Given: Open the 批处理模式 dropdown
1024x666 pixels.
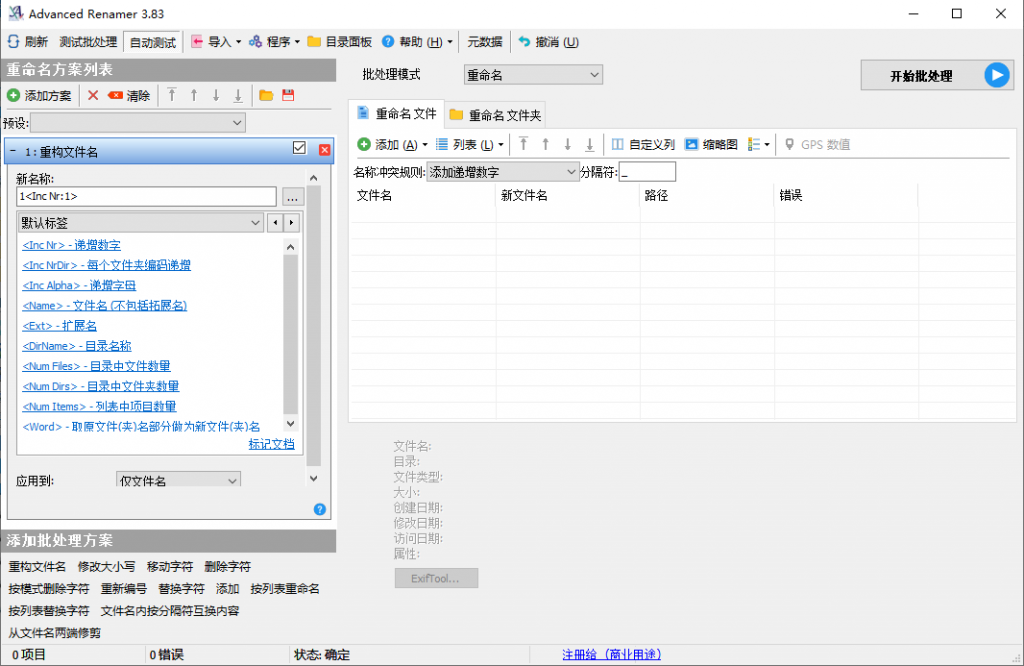Looking at the screenshot, I should click(x=533, y=75).
